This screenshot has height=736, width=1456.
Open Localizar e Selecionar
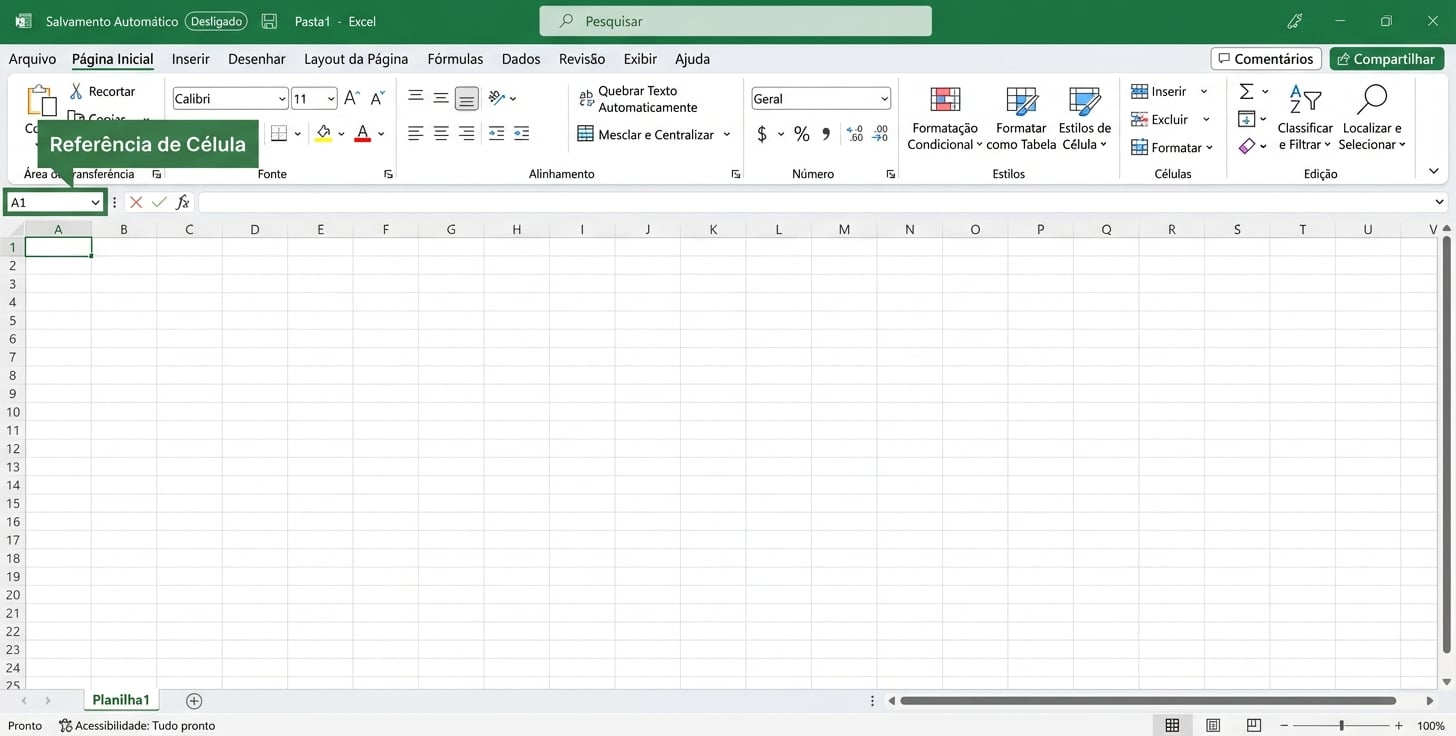coord(1373,118)
